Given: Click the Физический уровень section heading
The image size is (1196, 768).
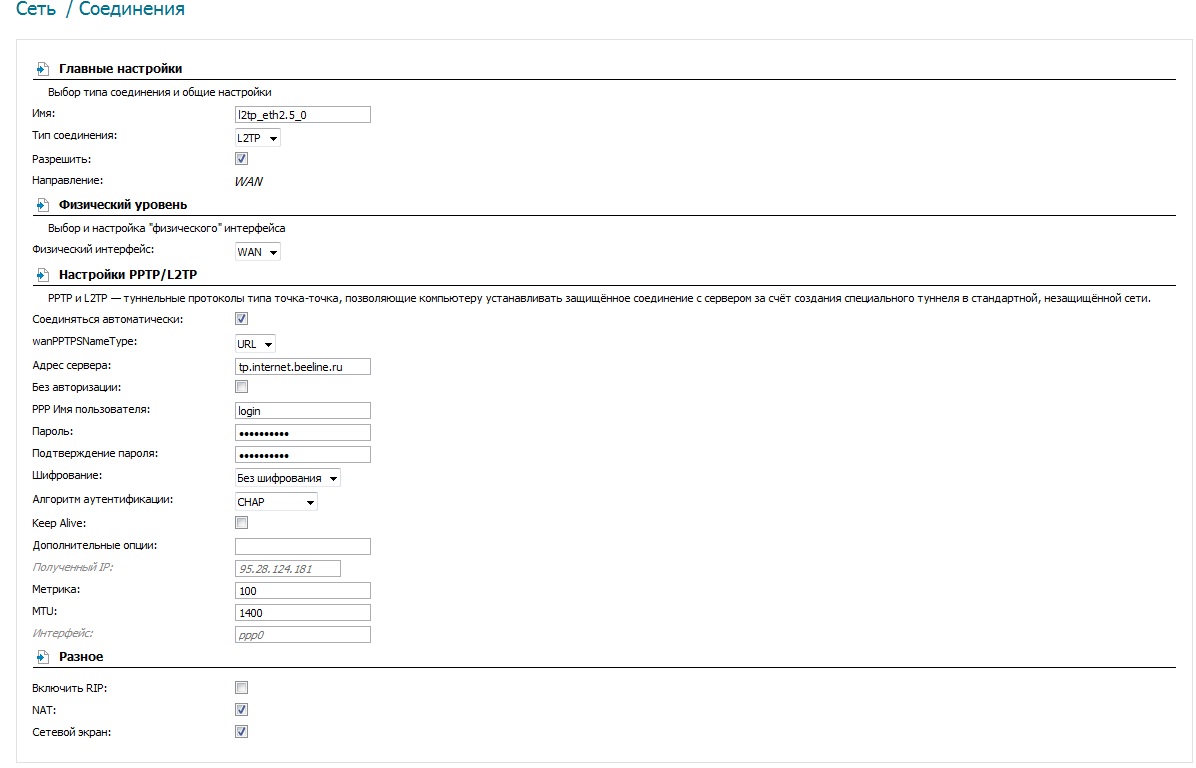Looking at the screenshot, I should point(123,204).
